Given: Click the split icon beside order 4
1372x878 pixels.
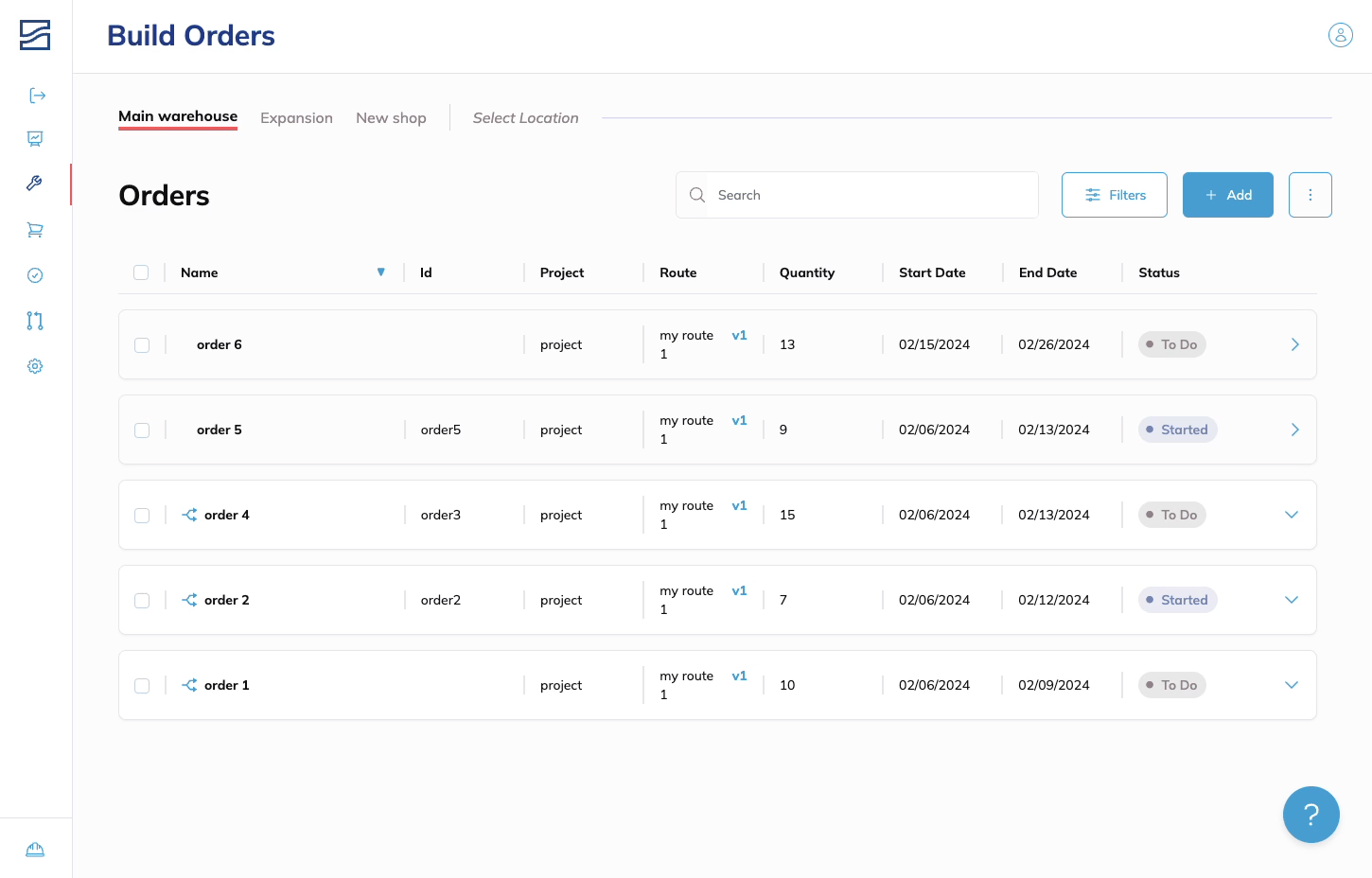Looking at the screenshot, I should click(x=189, y=515).
